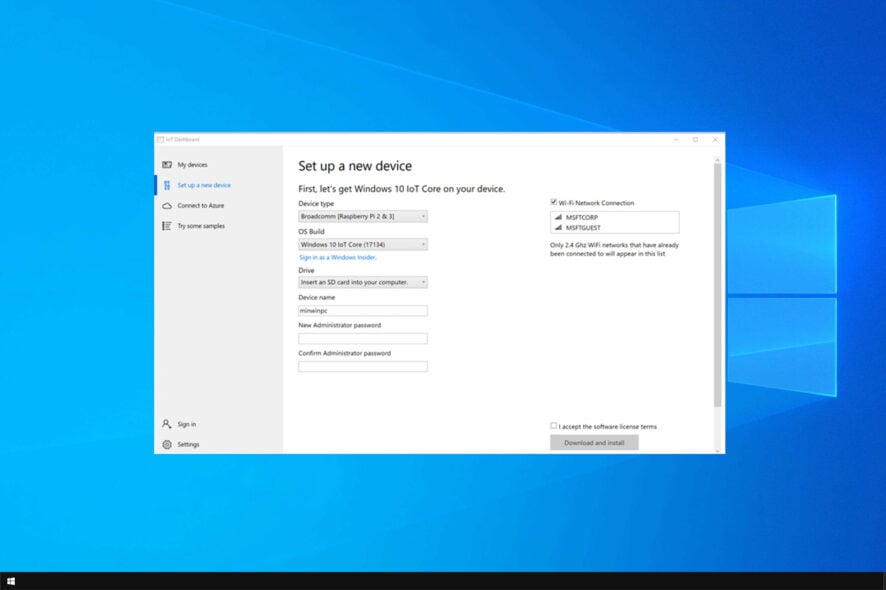Click the Settings gear icon

click(x=167, y=444)
